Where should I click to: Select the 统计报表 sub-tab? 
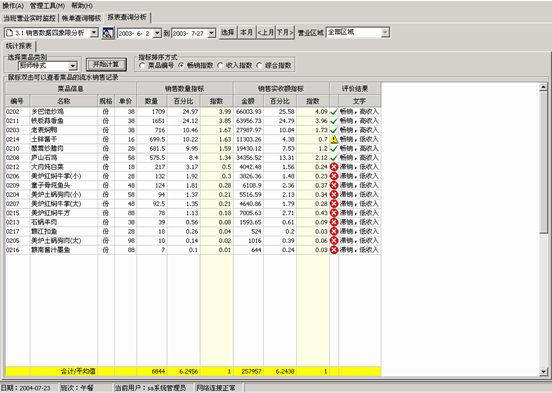click(x=19, y=46)
